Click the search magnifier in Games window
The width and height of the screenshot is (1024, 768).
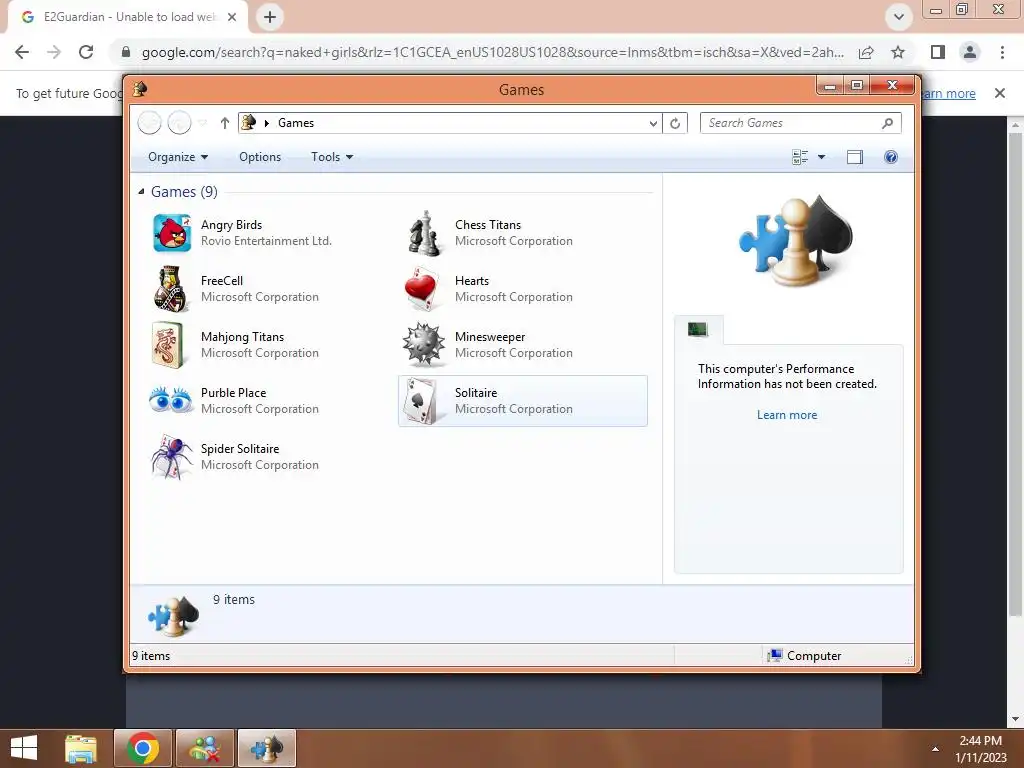(x=887, y=123)
